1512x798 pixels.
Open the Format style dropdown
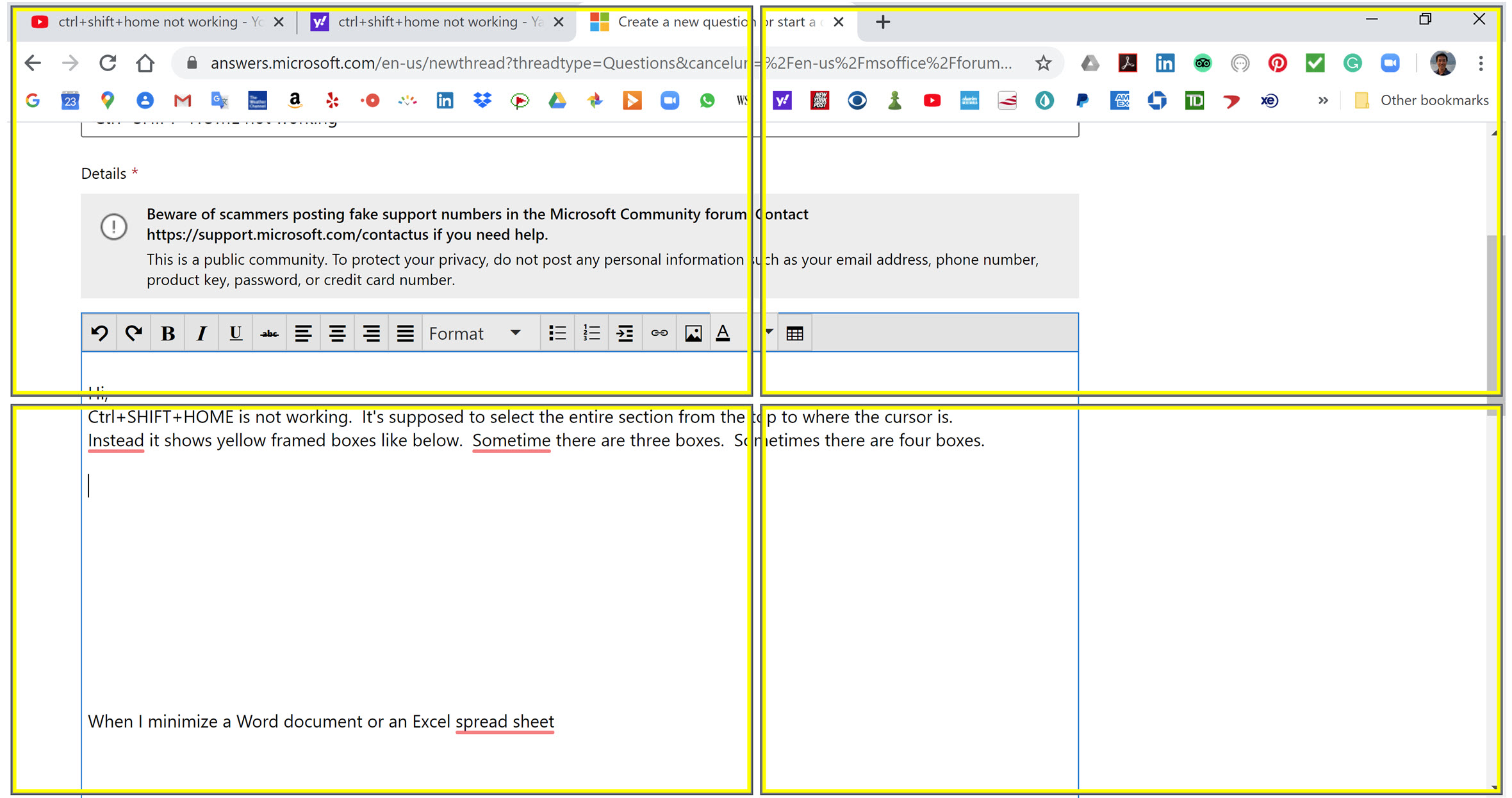click(x=475, y=333)
